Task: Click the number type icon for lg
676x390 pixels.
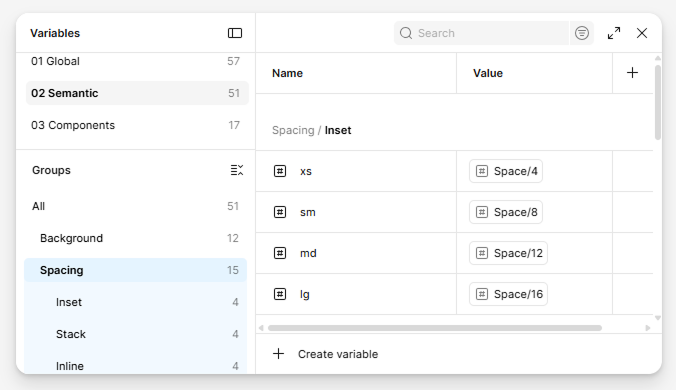Action: [x=280, y=294]
